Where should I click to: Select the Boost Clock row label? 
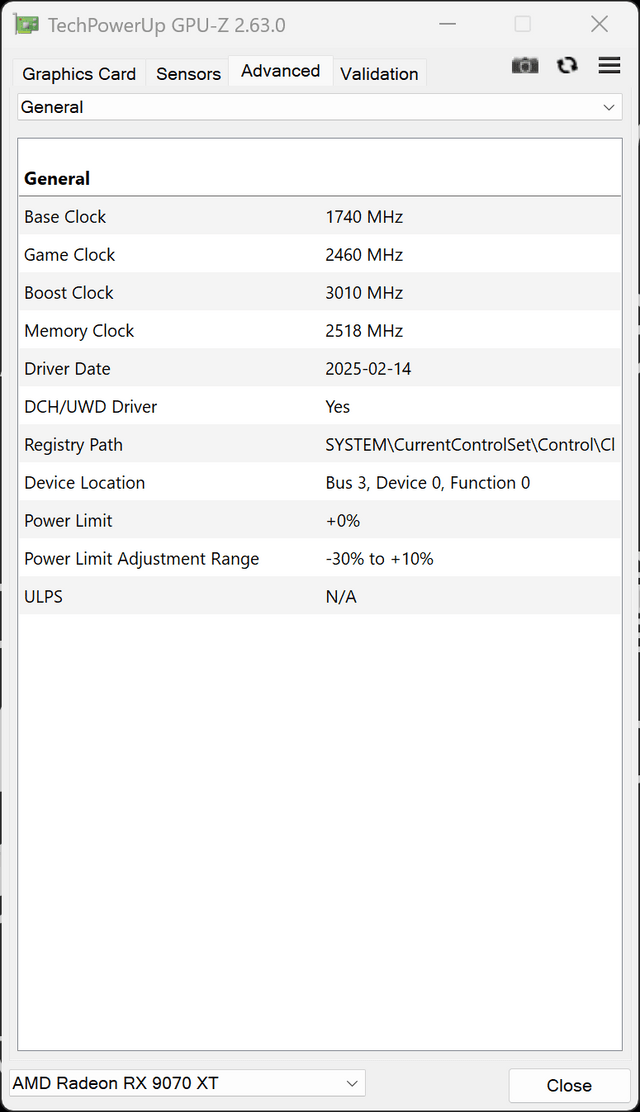click(69, 293)
